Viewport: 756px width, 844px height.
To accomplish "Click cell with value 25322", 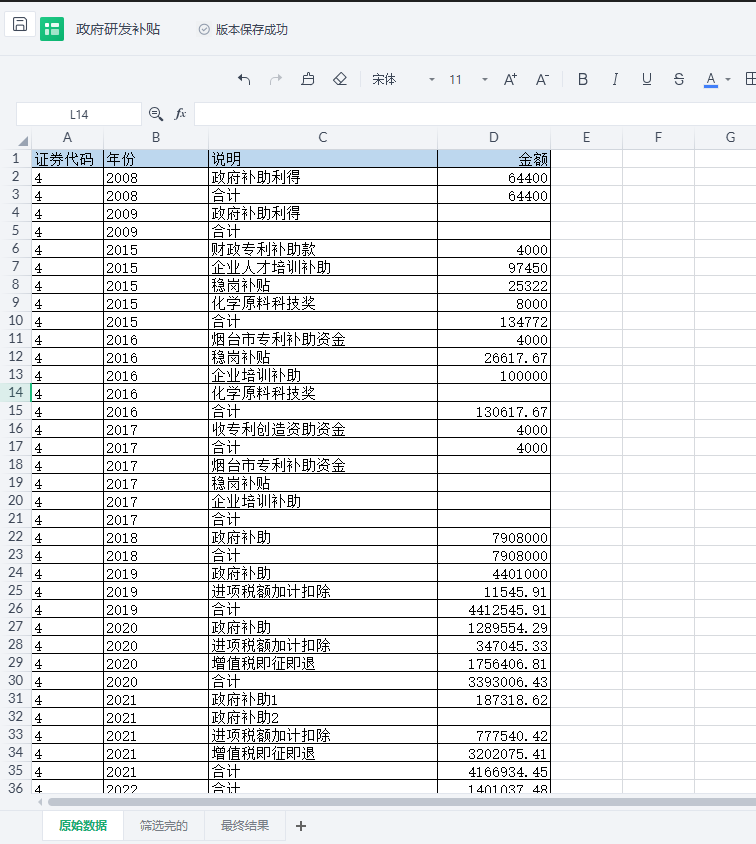I will (x=494, y=285).
